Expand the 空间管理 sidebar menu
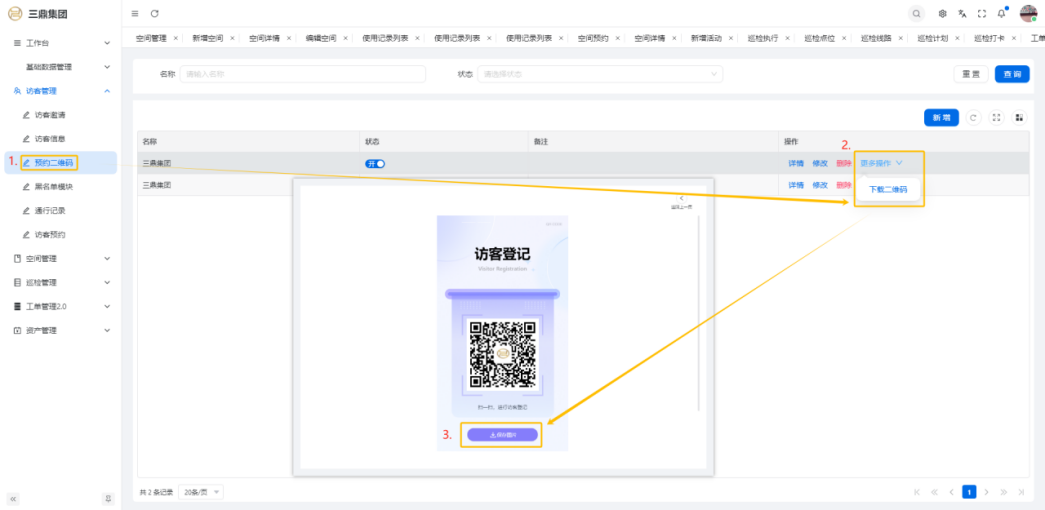 coord(60,258)
